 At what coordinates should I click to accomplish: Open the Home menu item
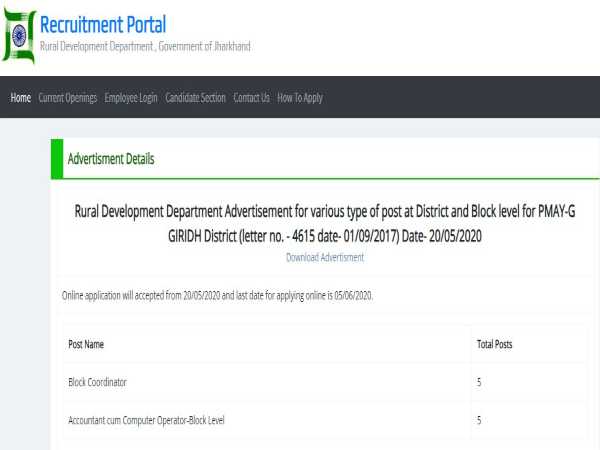coord(20,98)
